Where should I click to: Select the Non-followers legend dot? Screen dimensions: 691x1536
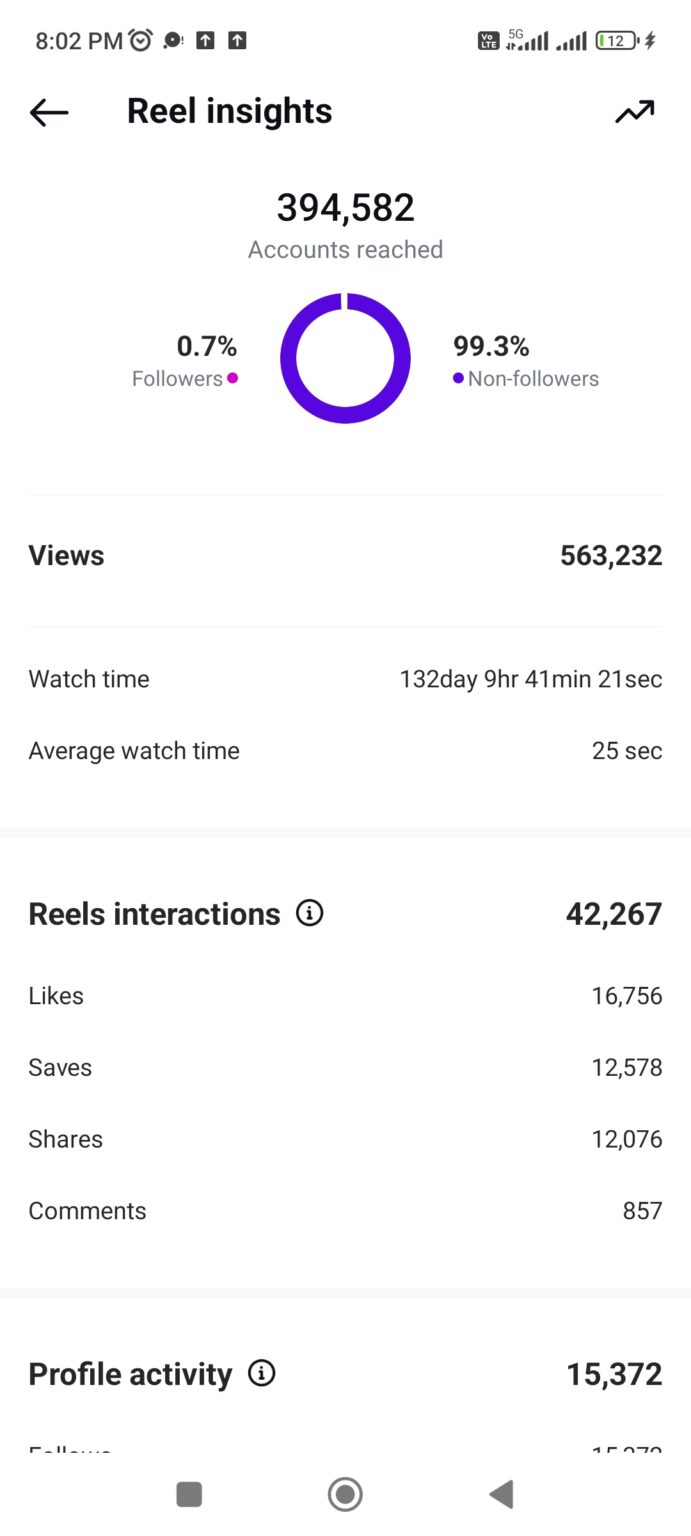coord(457,379)
